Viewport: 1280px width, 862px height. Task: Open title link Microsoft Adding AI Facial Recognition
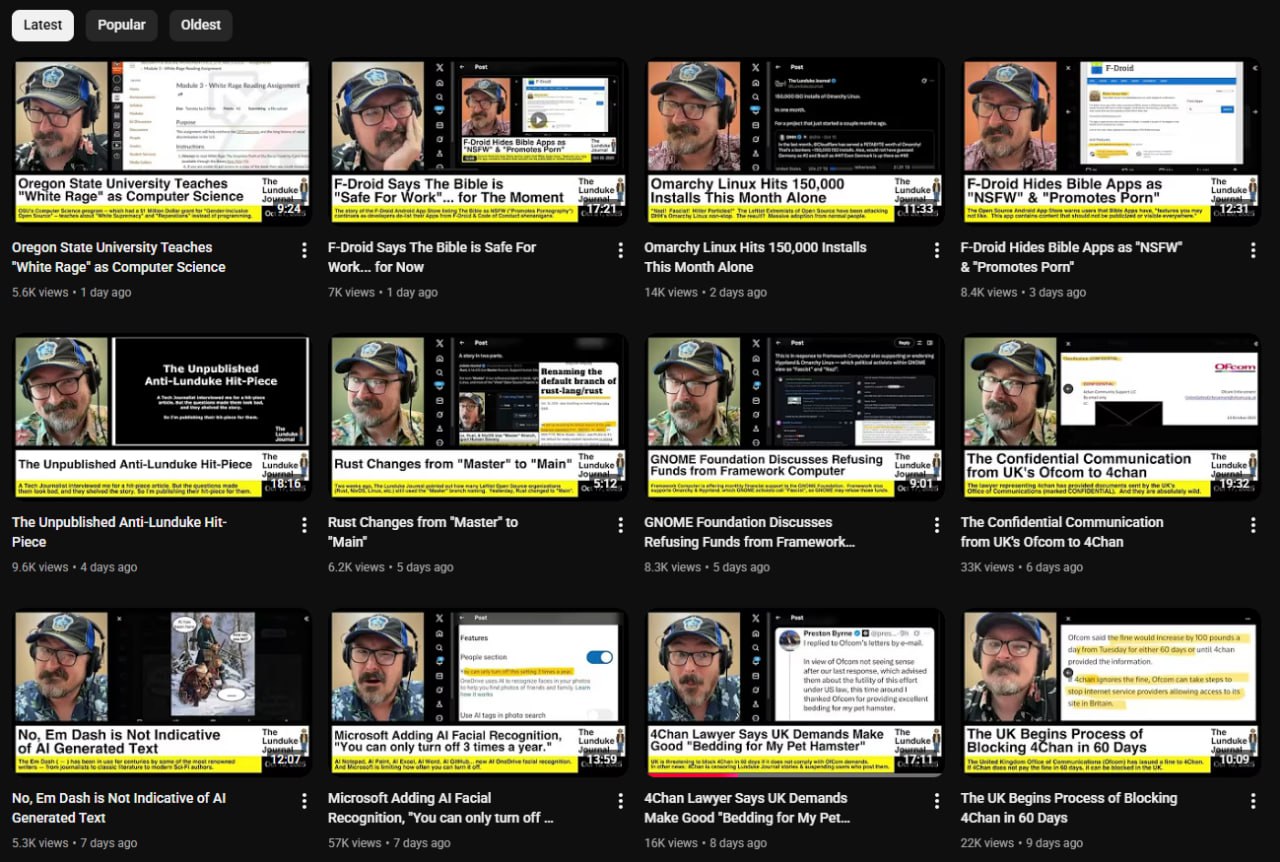[441, 808]
